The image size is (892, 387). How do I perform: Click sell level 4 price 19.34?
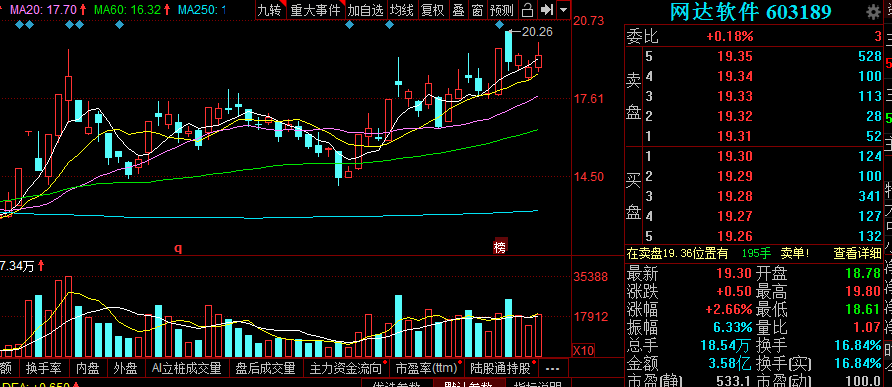pos(734,76)
